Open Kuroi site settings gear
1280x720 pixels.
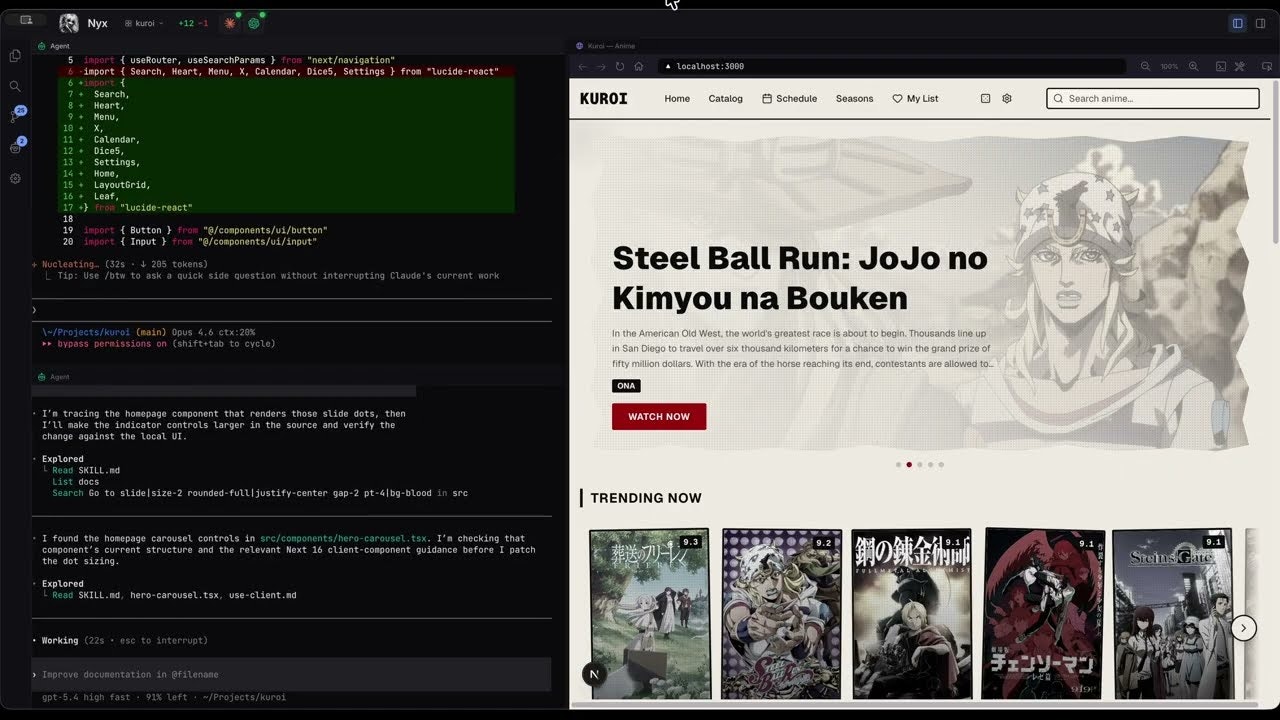[1007, 98]
